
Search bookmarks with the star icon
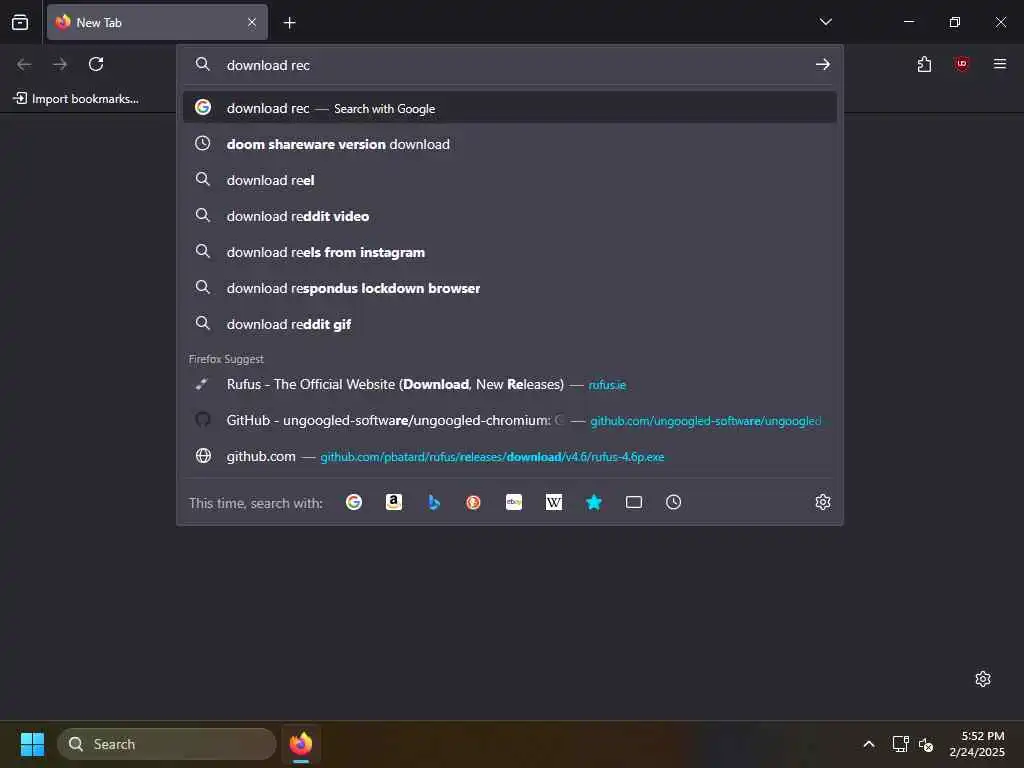coord(594,502)
